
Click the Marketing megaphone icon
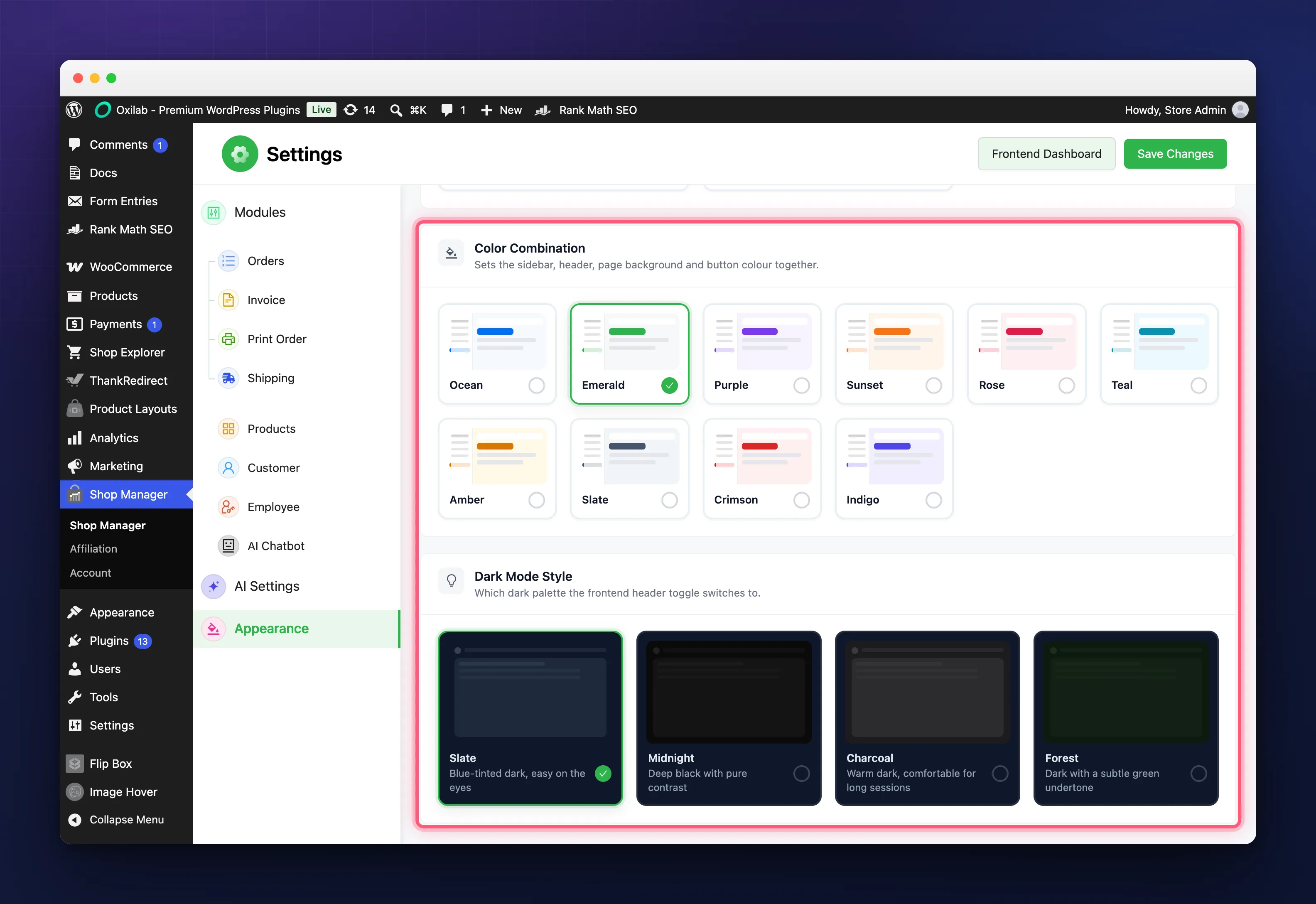click(75, 466)
